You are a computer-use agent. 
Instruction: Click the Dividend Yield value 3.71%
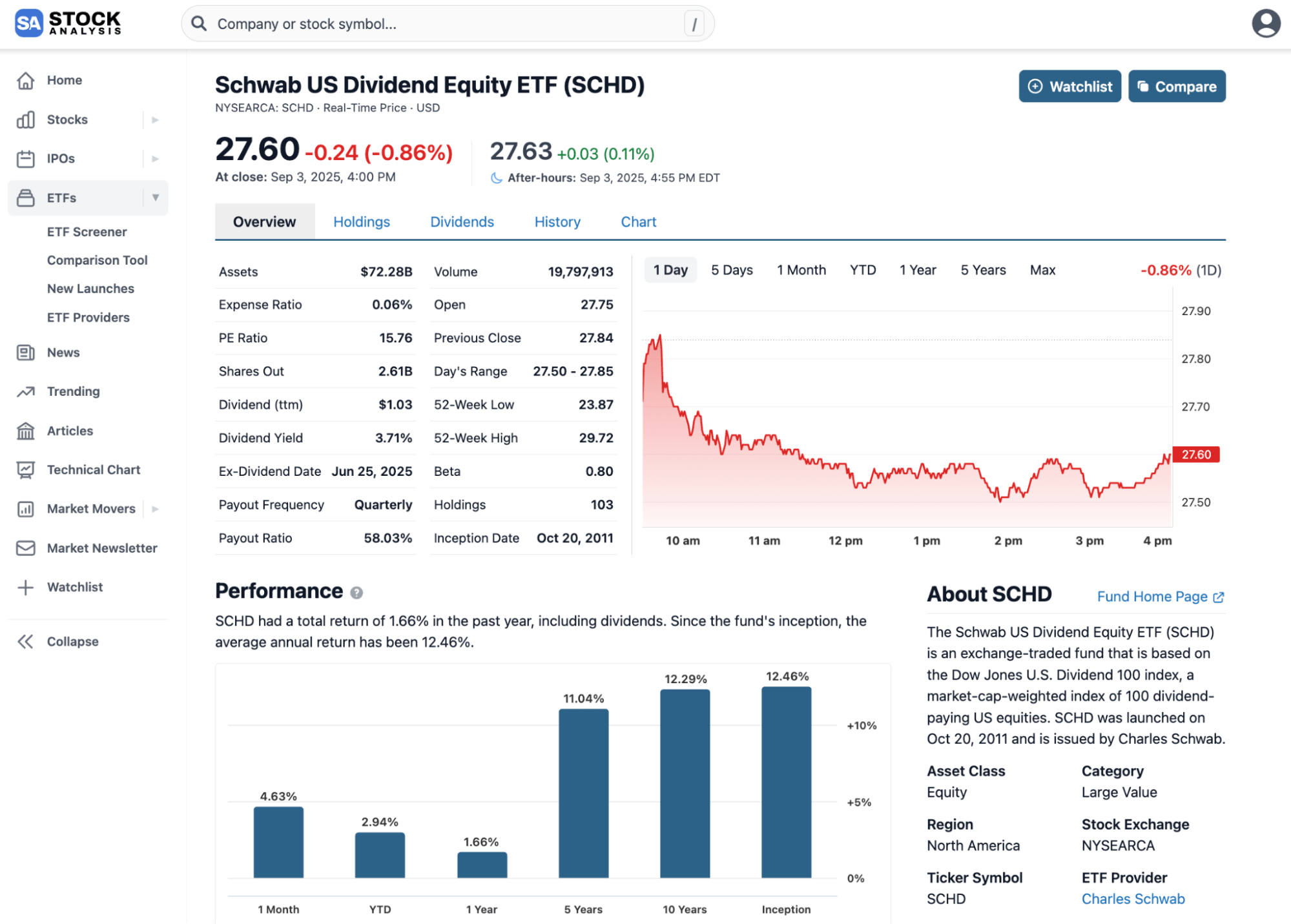point(393,438)
